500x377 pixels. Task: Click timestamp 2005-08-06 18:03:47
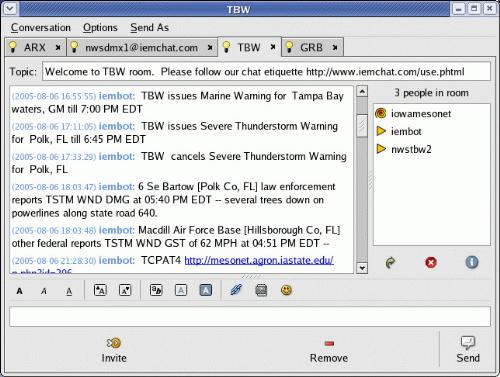click(54, 187)
